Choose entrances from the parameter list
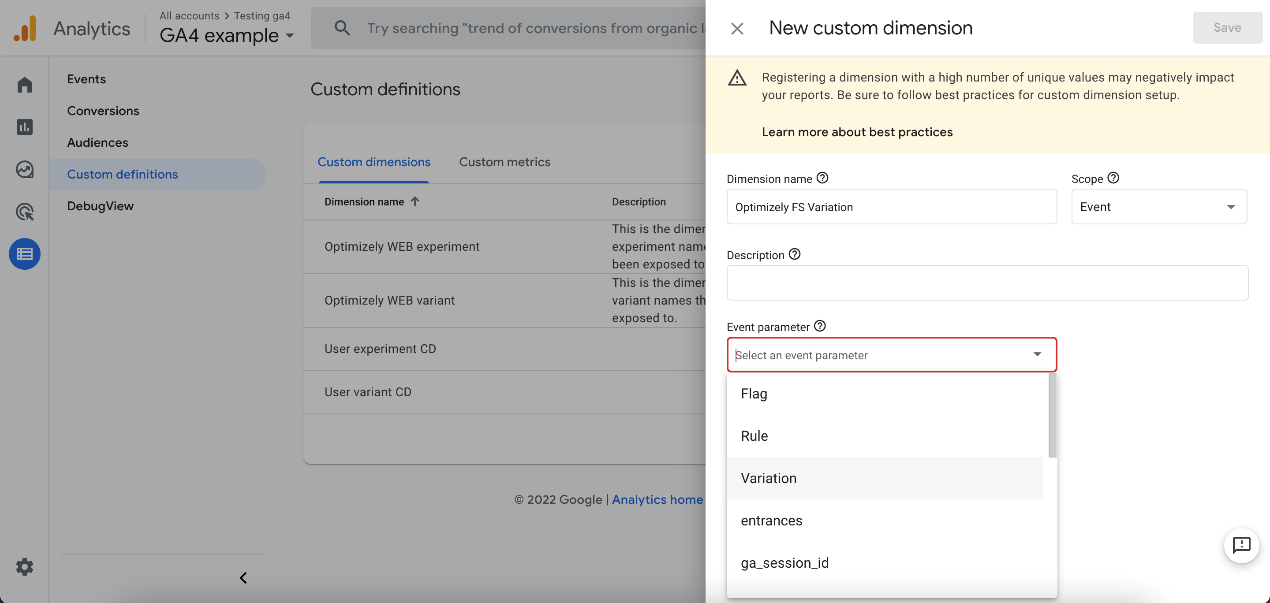 coord(885,521)
